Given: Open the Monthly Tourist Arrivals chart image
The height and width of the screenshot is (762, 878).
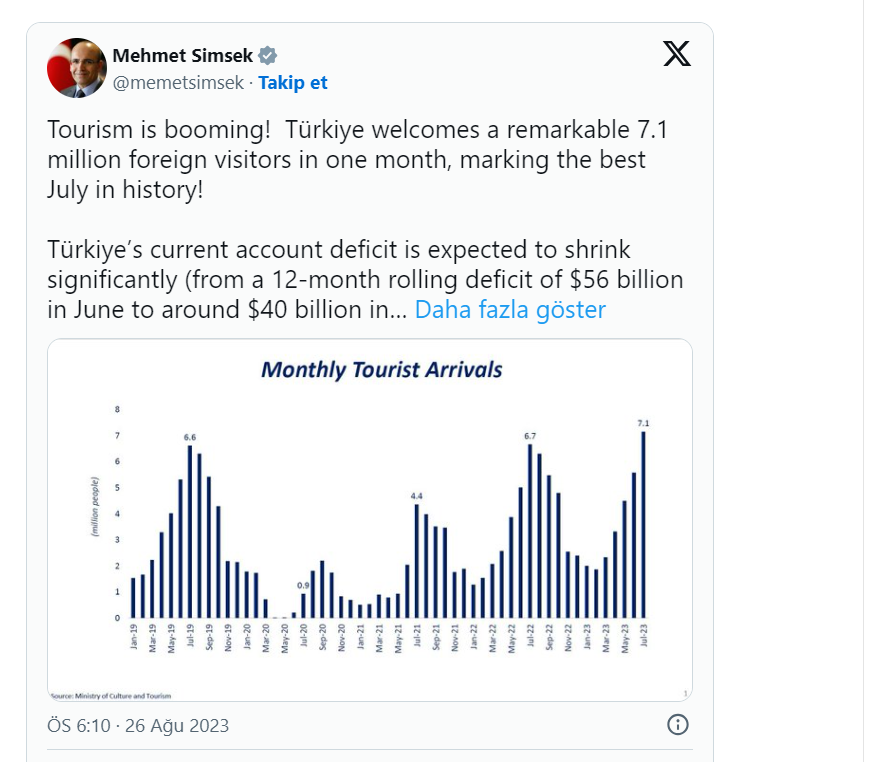Looking at the screenshot, I should 370,520.
